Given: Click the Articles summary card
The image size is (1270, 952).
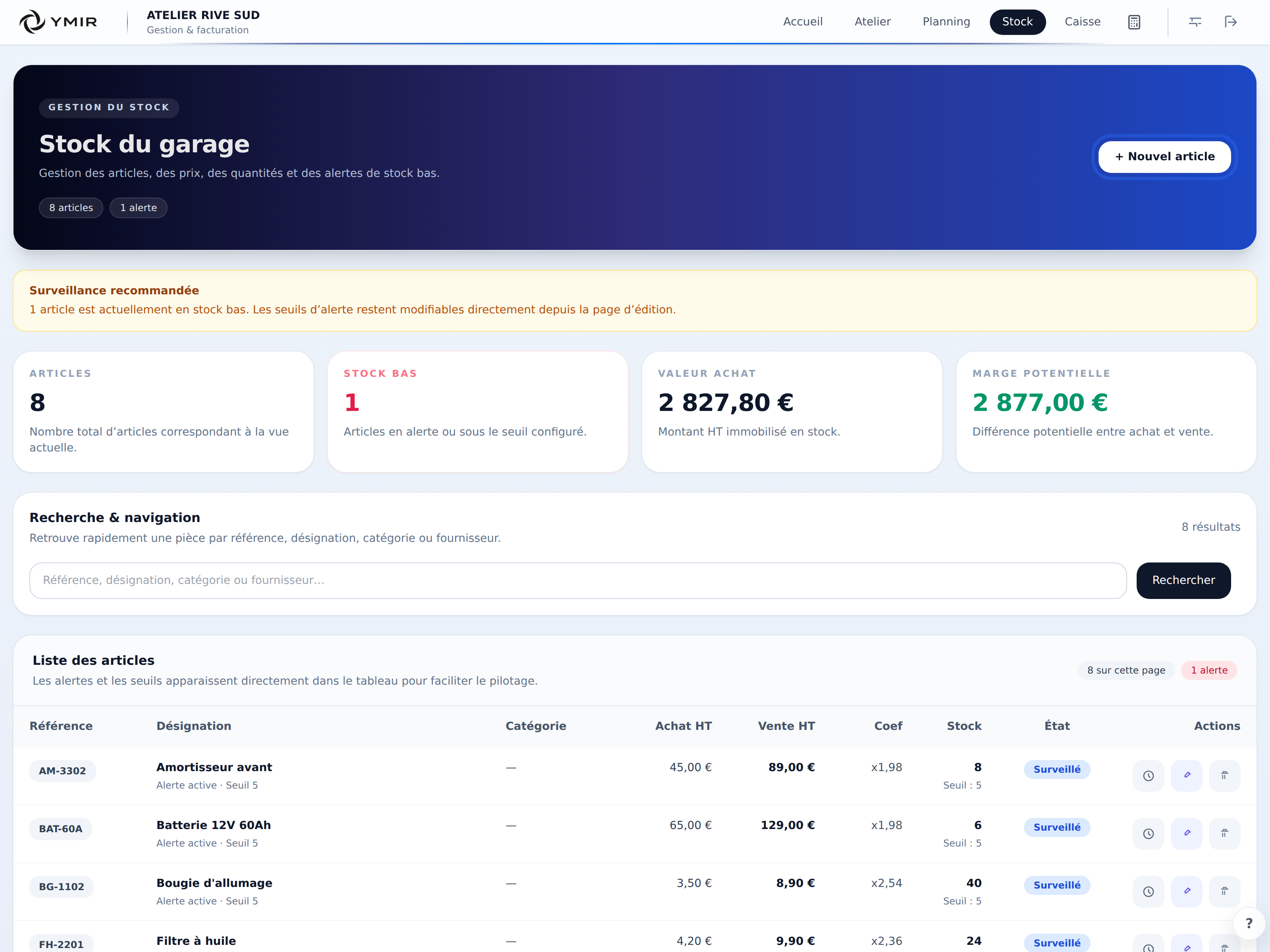Looking at the screenshot, I should pos(164,411).
